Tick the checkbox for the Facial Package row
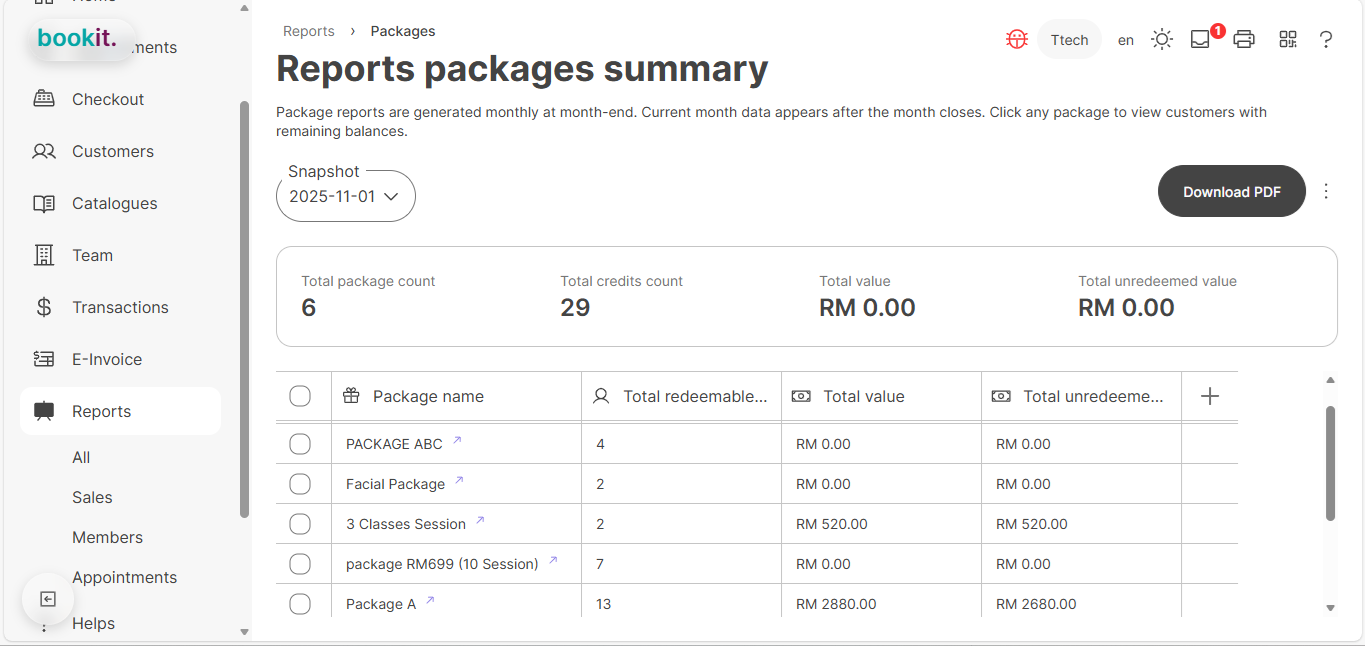The image size is (1365, 646). point(300,483)
